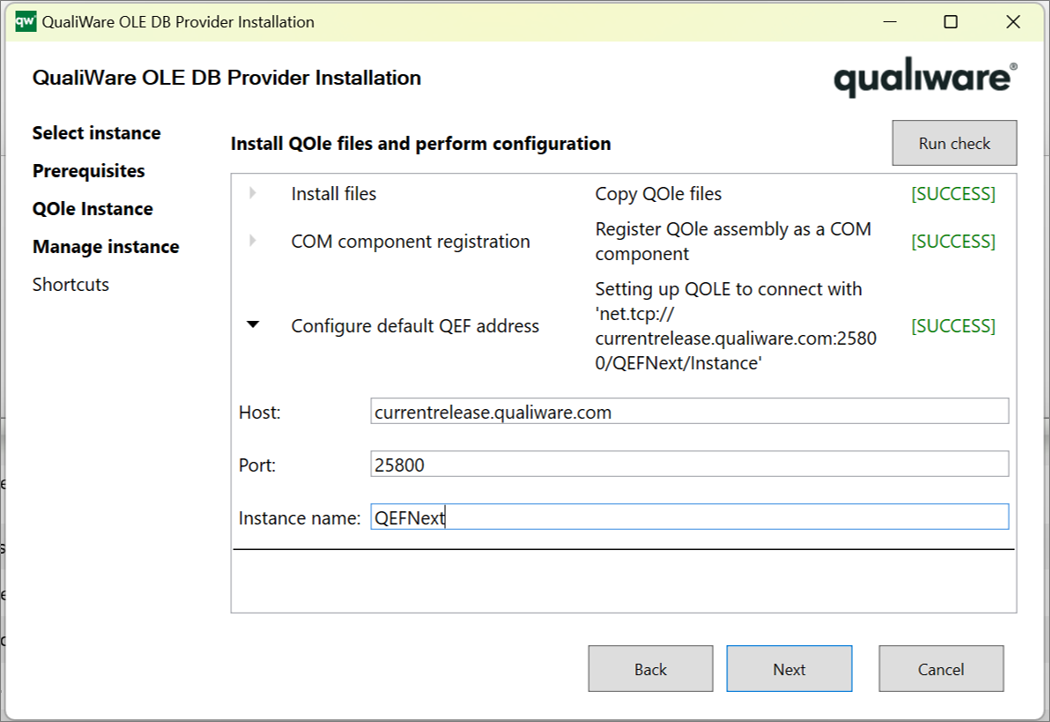Image resolution: width=1050 pixels, height=722 pixels.
Task: Click the Host label
Action: 259,412
